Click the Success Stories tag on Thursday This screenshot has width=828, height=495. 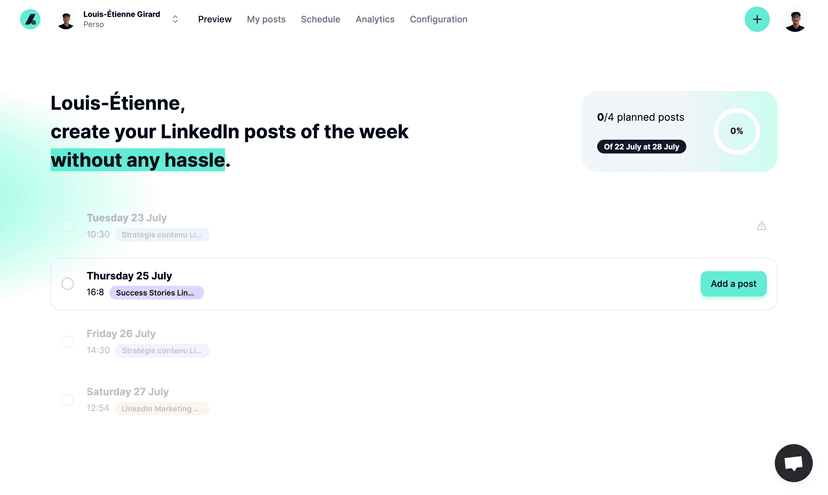pos(156,293)
